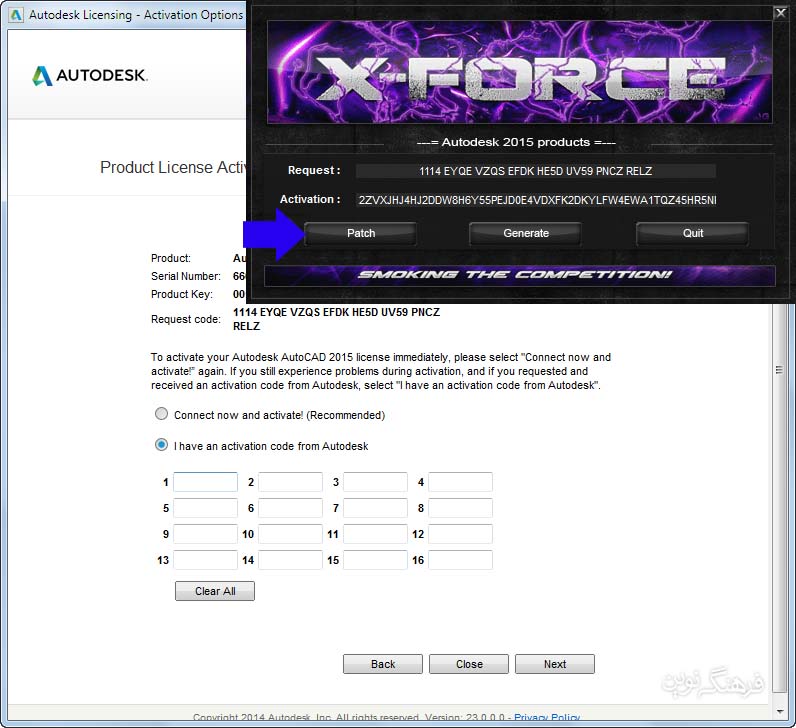Click the Autodesk logo in header
Viewport: 796px width, 728px height.
[x=90, y=76]
